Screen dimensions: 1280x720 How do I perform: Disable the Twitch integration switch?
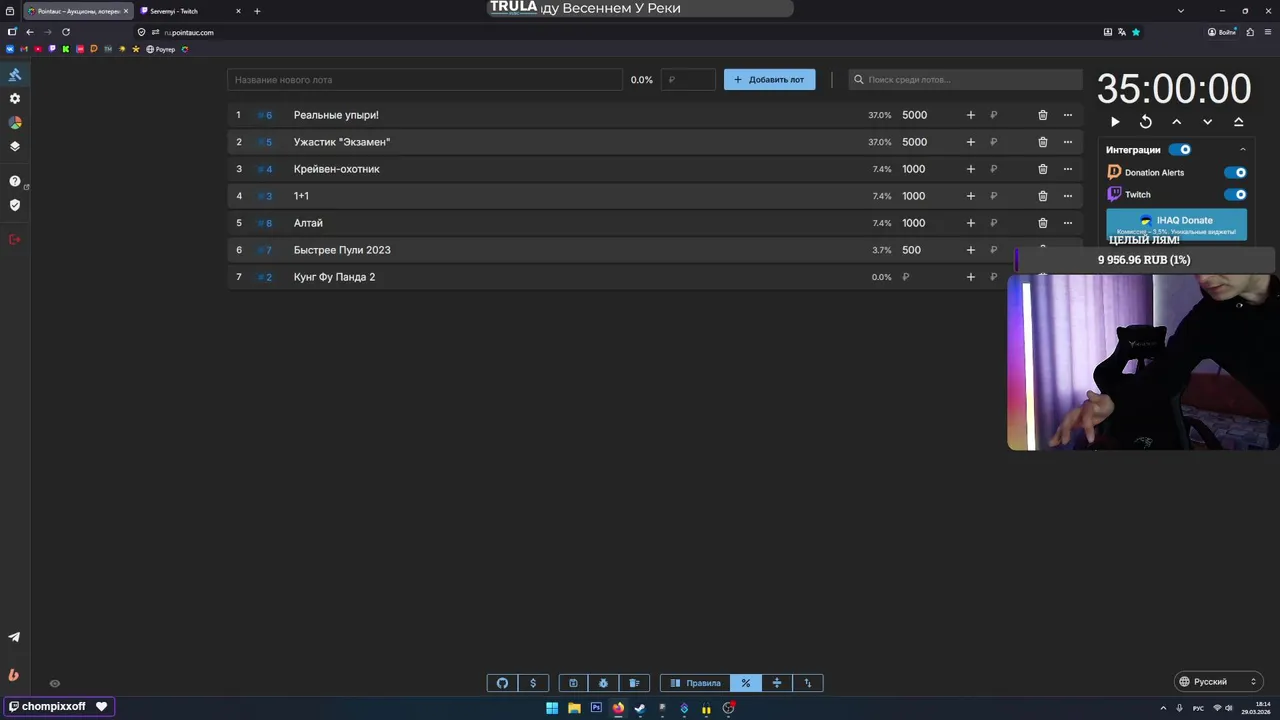coord(1236,195)
